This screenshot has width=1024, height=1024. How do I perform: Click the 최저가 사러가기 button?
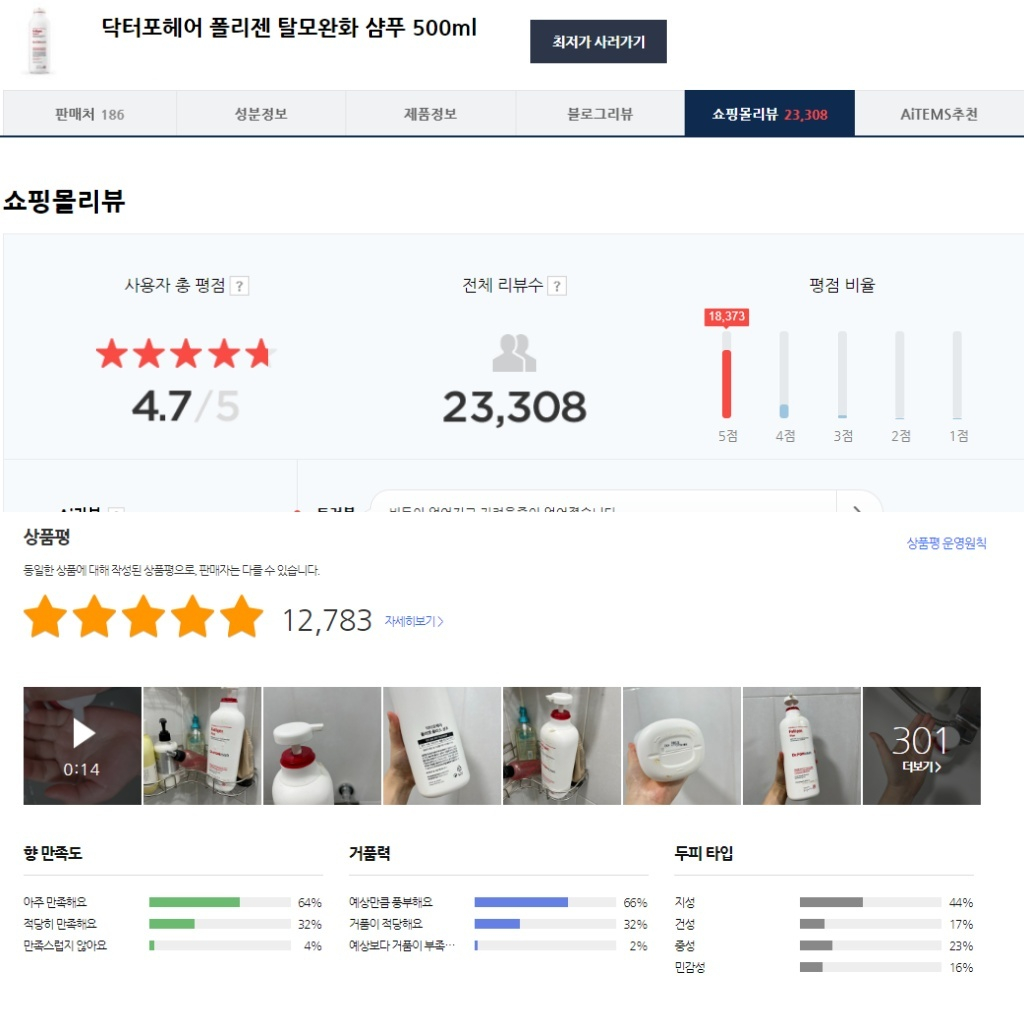[598, 42]
